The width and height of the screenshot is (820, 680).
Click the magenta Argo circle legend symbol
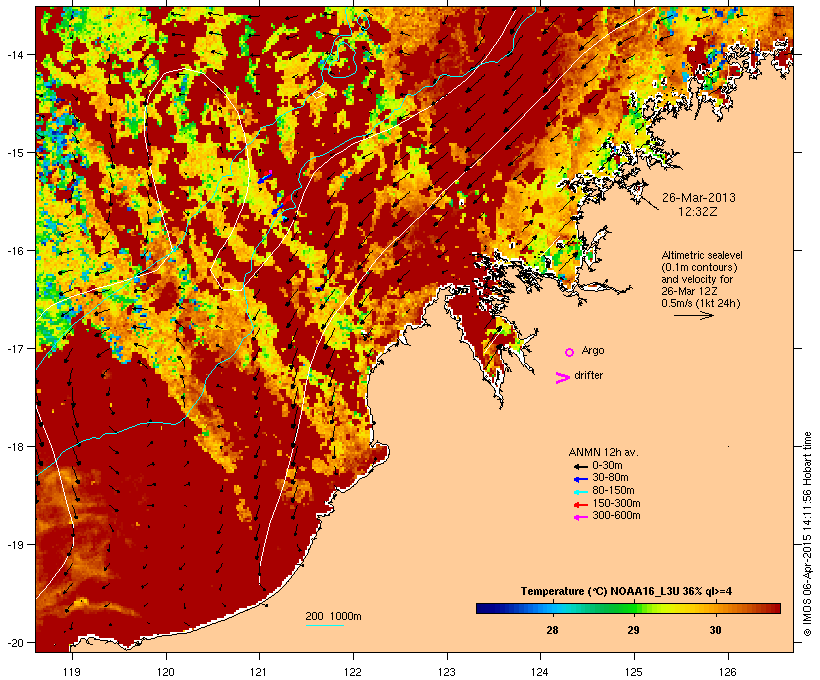tap(569, 352)
